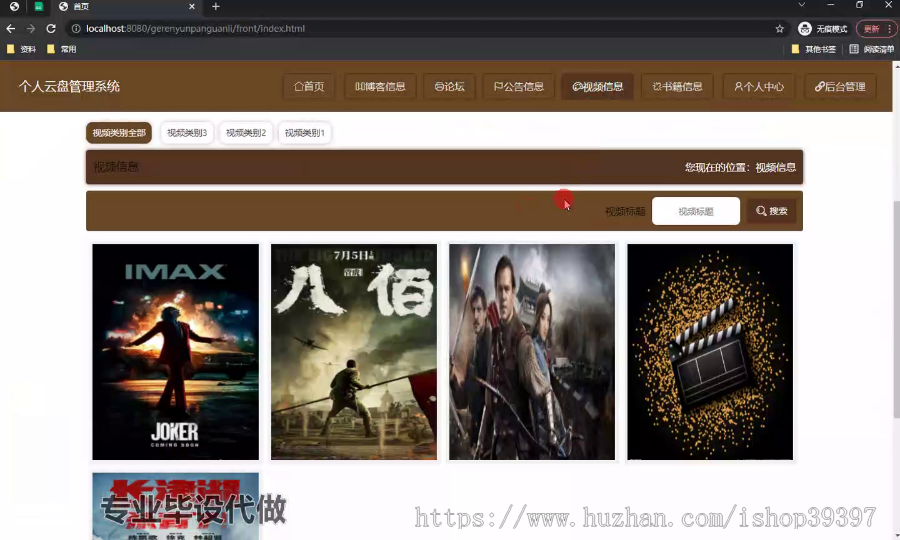Open a new browser tab
This screenshot has height=540, width=900.
click(216, 6)
